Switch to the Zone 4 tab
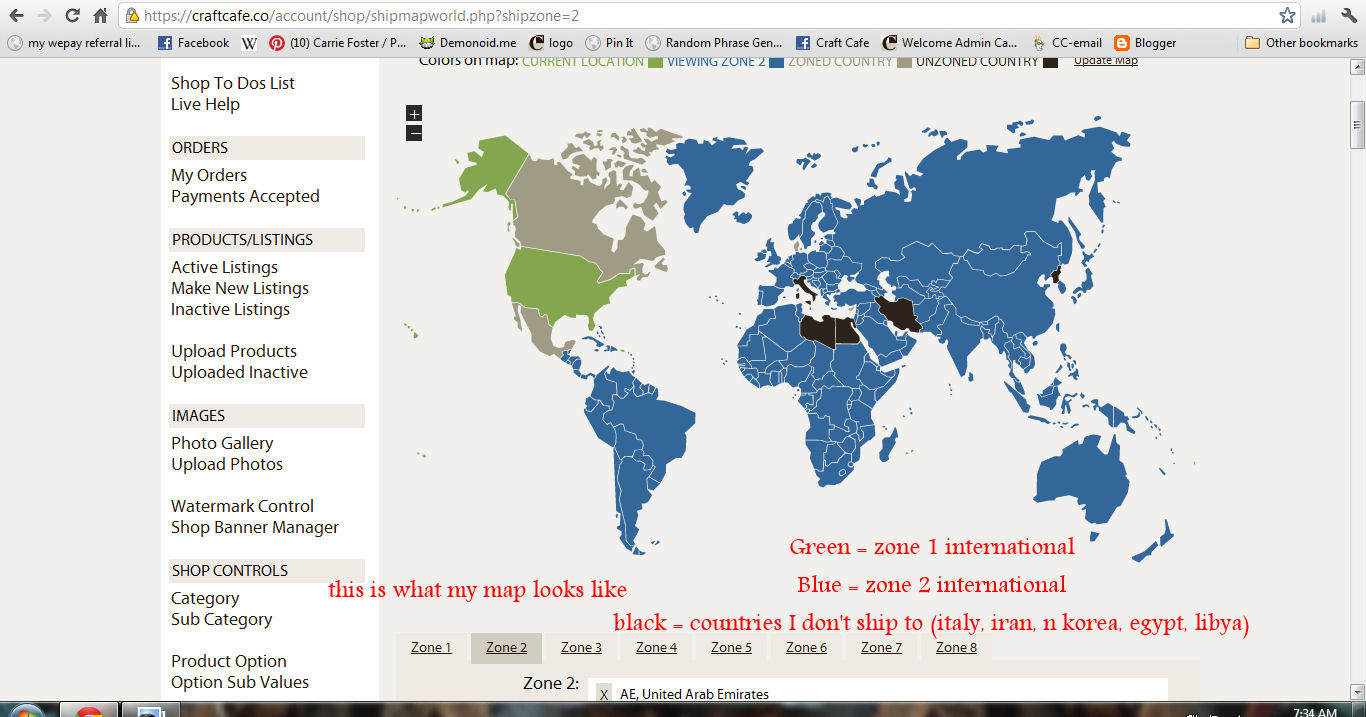This screenshot has width=1366, height=717. 656,647
